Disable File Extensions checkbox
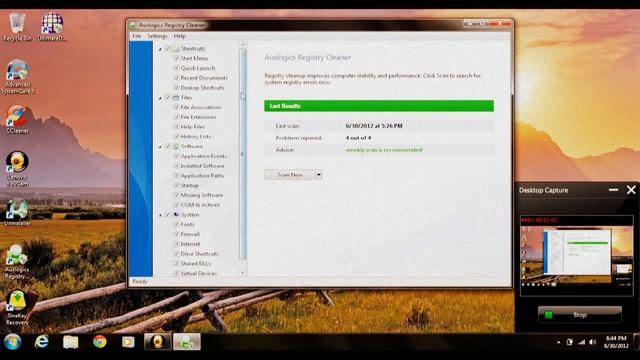This screenshot has width=640, height=360. tap(177, 117)
